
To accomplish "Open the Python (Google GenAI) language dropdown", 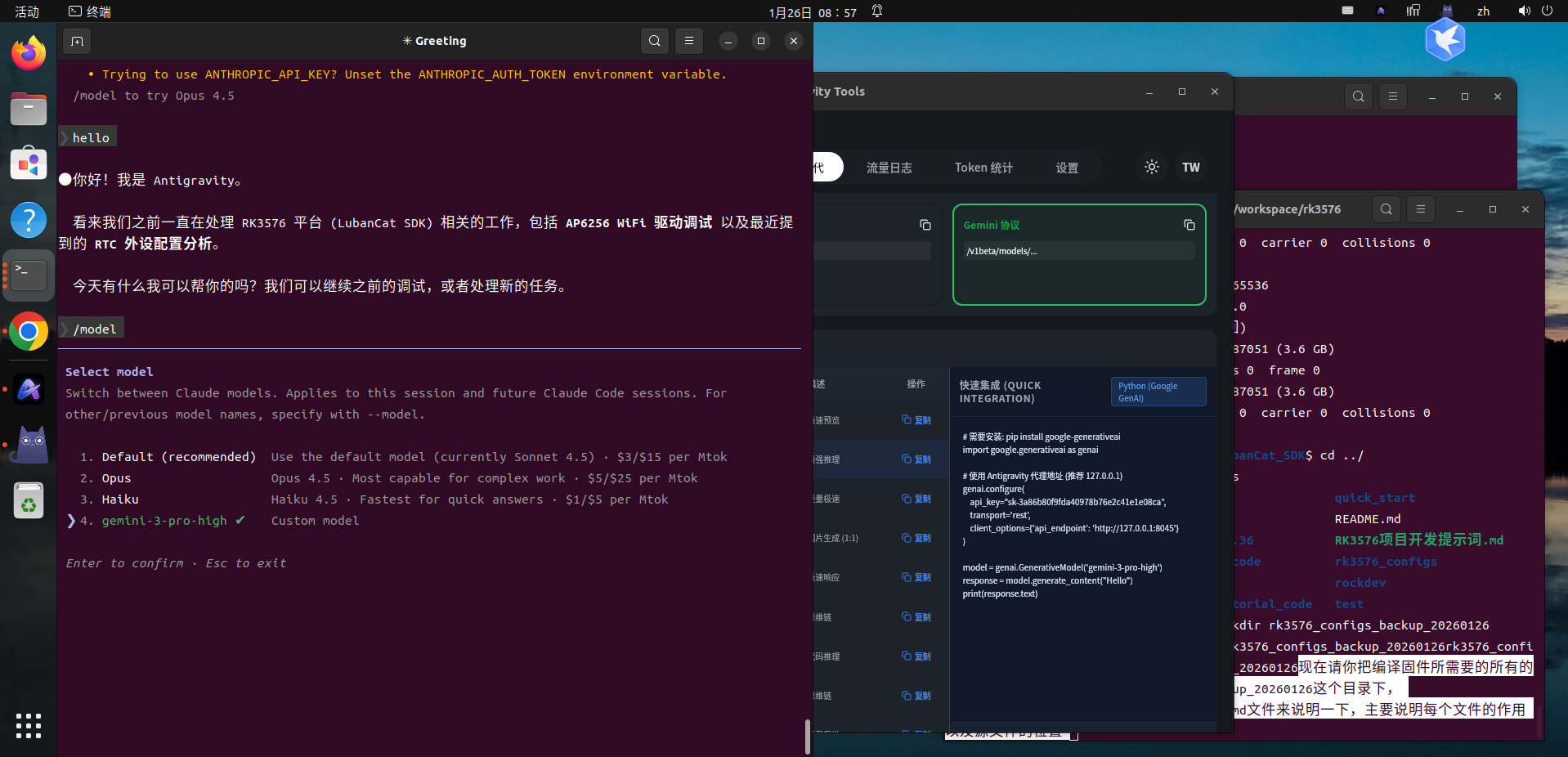I will coord(1158,392).
